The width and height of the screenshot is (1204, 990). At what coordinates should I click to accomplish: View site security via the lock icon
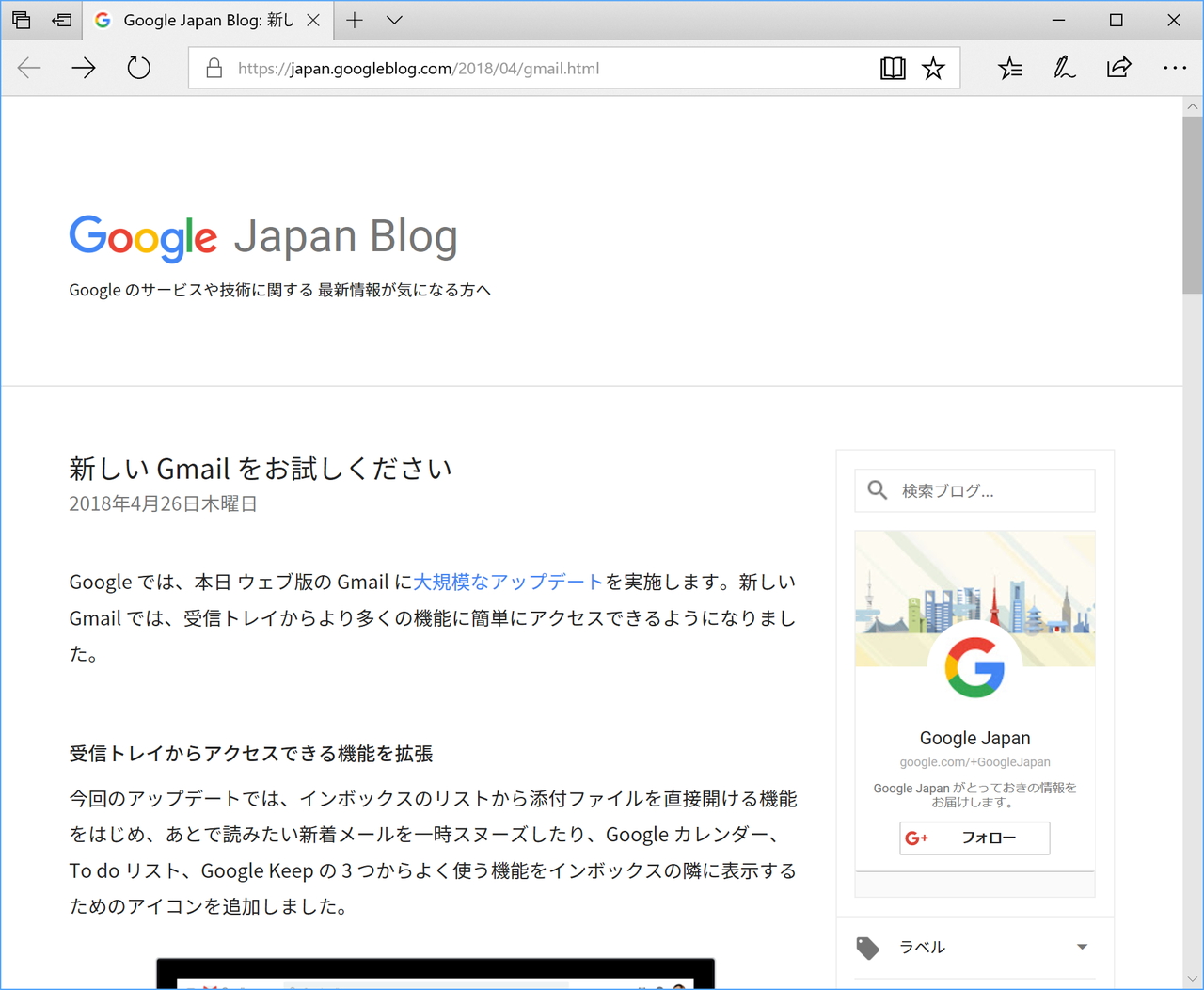pyautogui.click(x=213, y=68)
